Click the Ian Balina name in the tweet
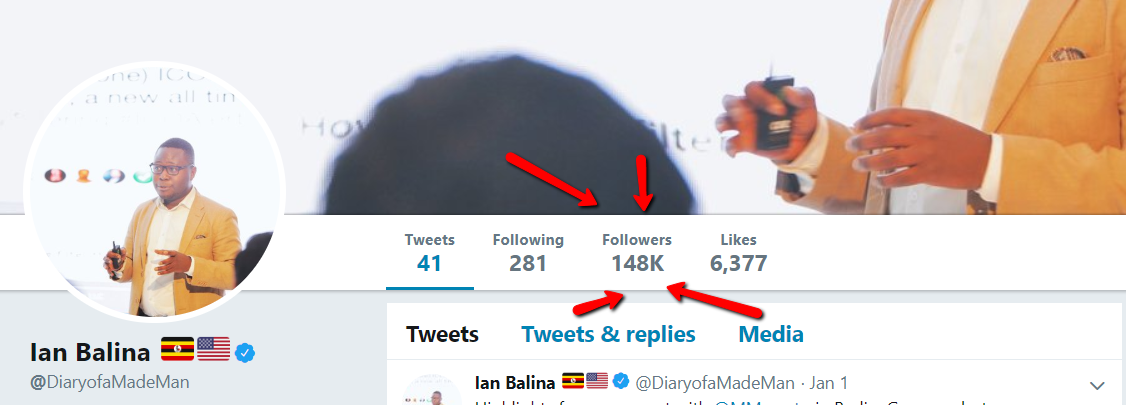The image size is (1126, 405). click(515, 382)
